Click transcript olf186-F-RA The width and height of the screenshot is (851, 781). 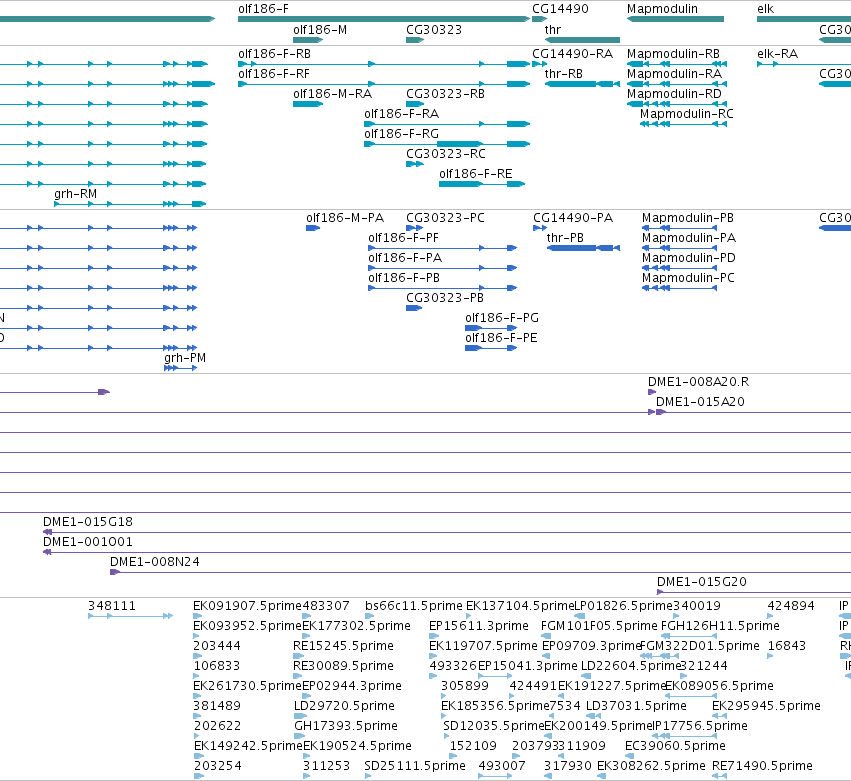click(401, 114)
